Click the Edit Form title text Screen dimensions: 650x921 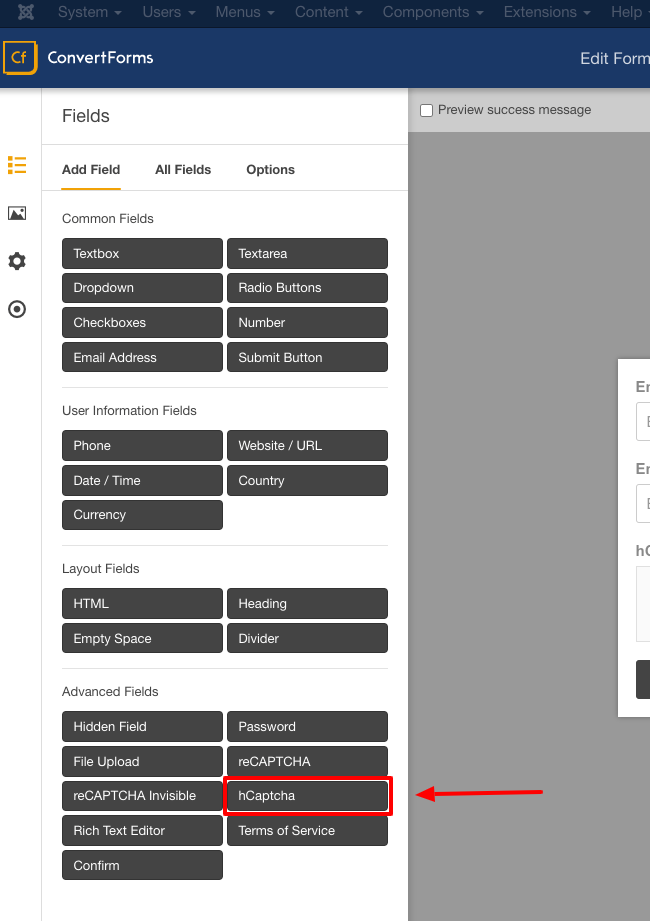pyautogui.click(x=615, y=59)
